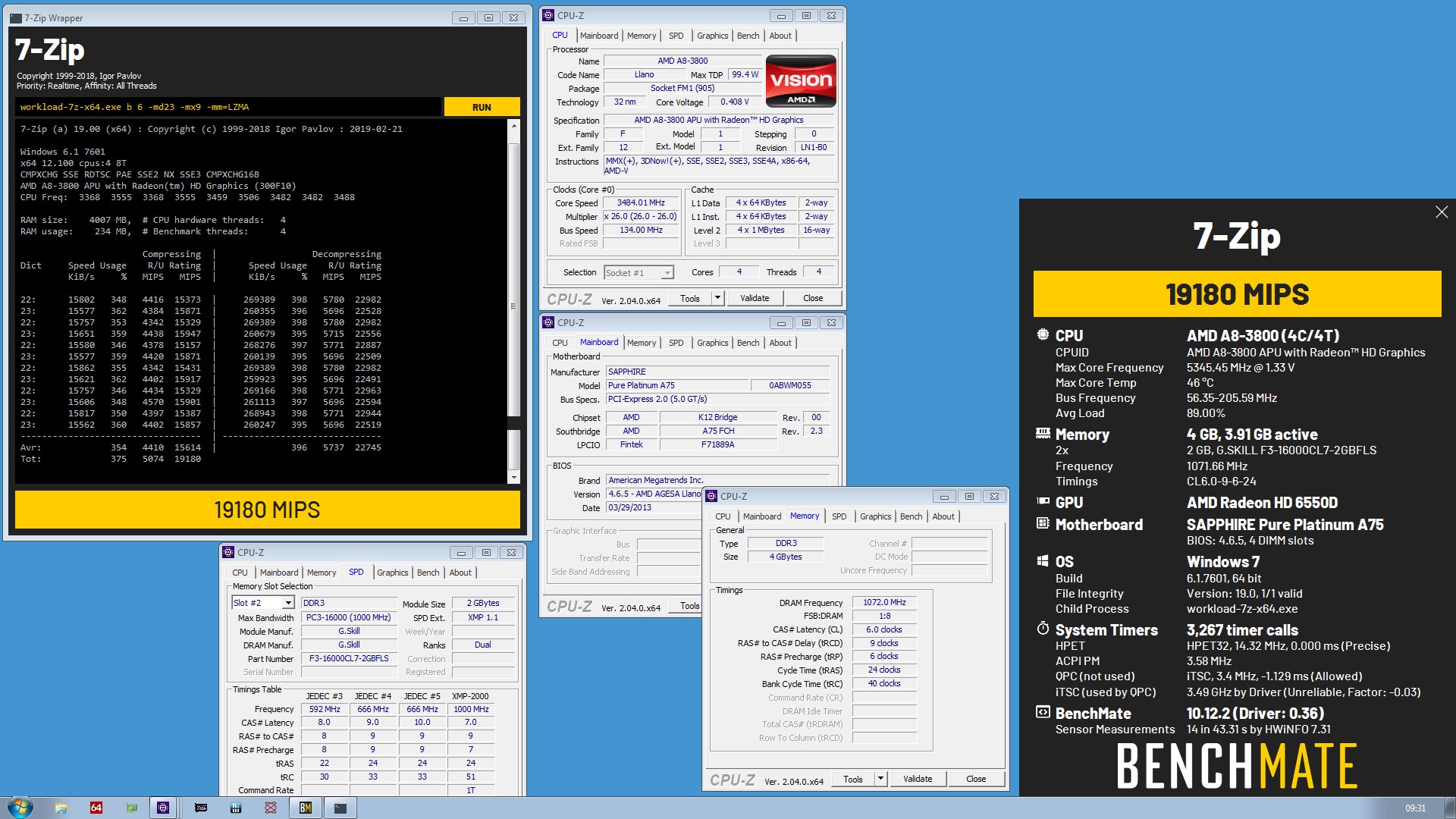
Task: Open About tab in CPU-Z Memory window
Action: (x=943, y=516)
